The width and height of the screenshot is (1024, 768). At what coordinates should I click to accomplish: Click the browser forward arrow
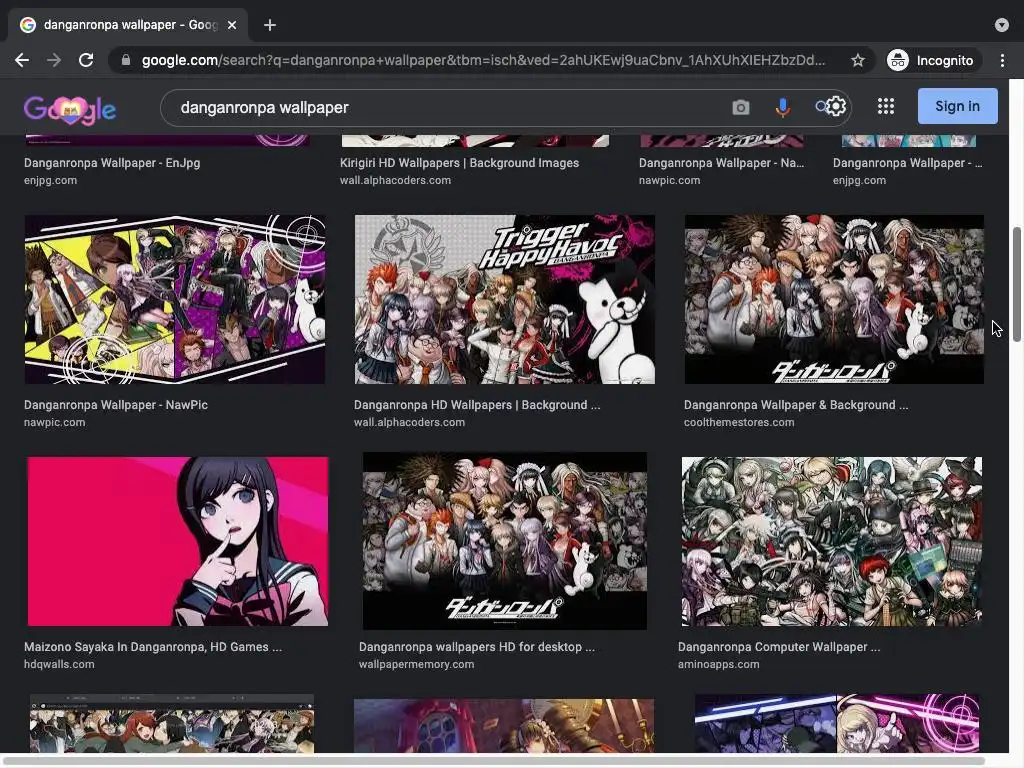point(54,60)
